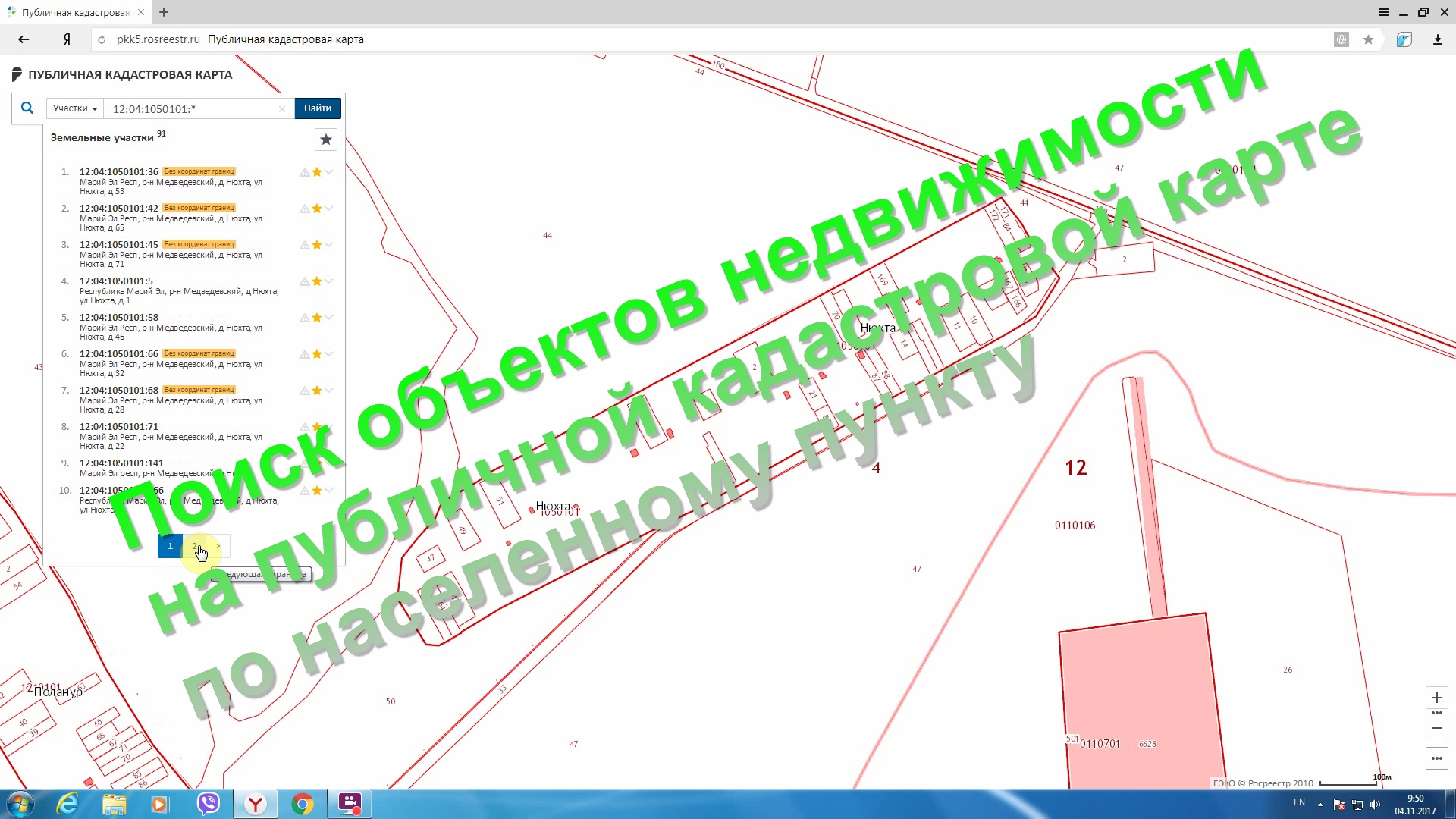This screenshot has height=819, width=1456.
Task: Click the warning triangle on 12:04:1050101:5
Action: 304,281
